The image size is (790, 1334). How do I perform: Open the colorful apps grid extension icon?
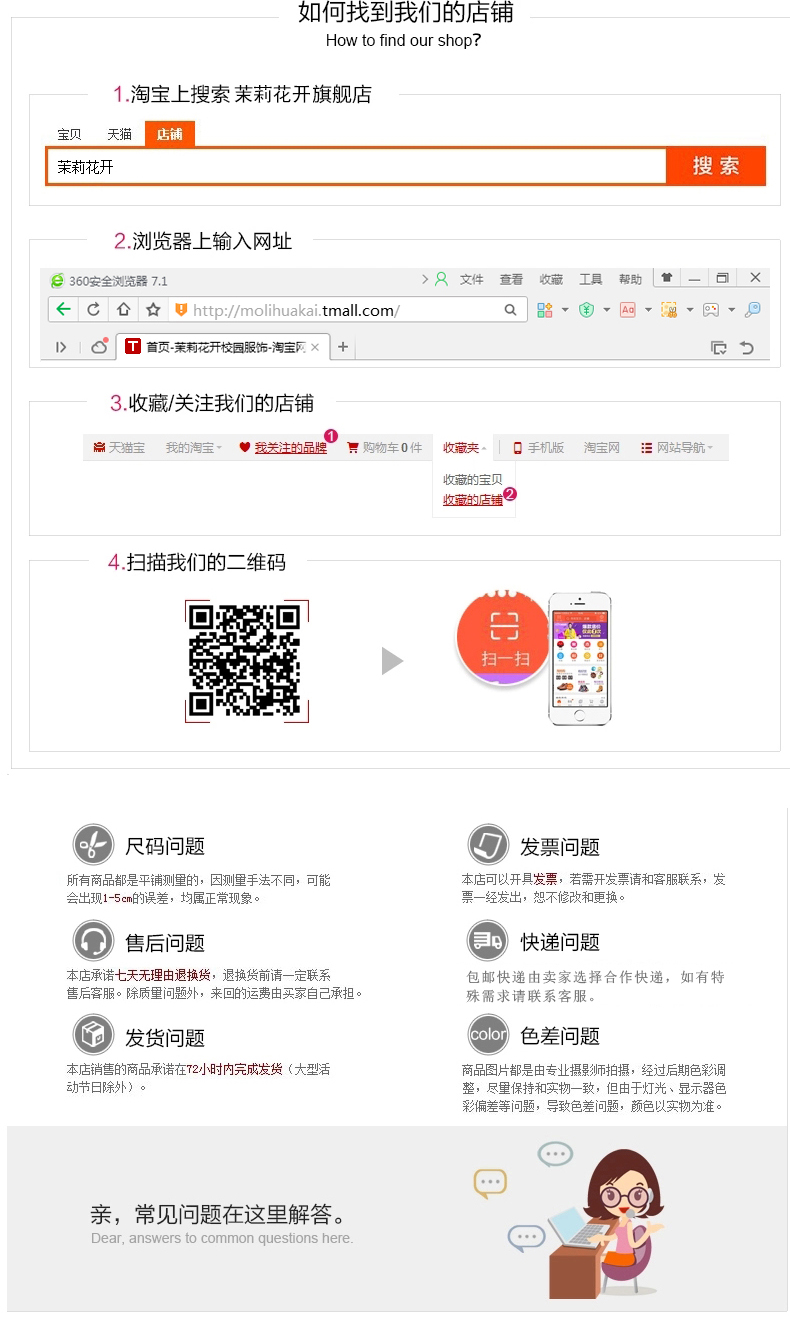pyautogui.click(x=545, y=310)
